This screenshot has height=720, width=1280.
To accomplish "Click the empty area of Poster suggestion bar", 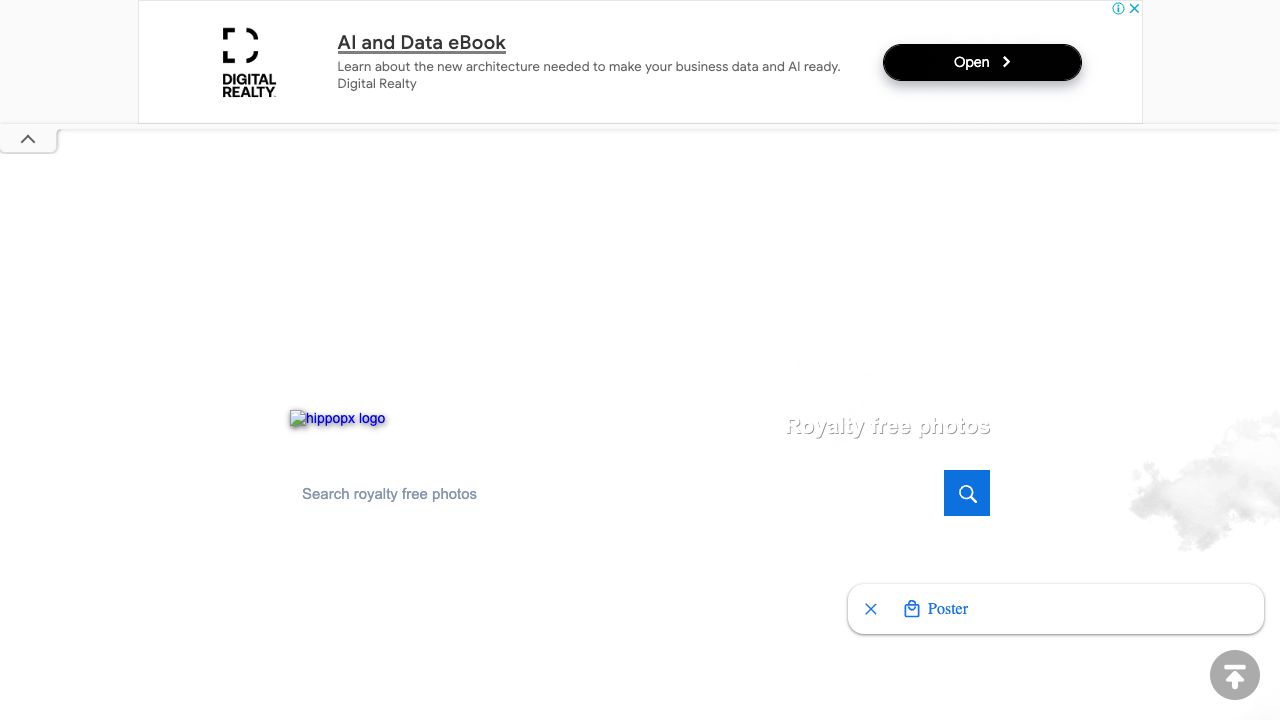I will click(x=1110, y=609).
